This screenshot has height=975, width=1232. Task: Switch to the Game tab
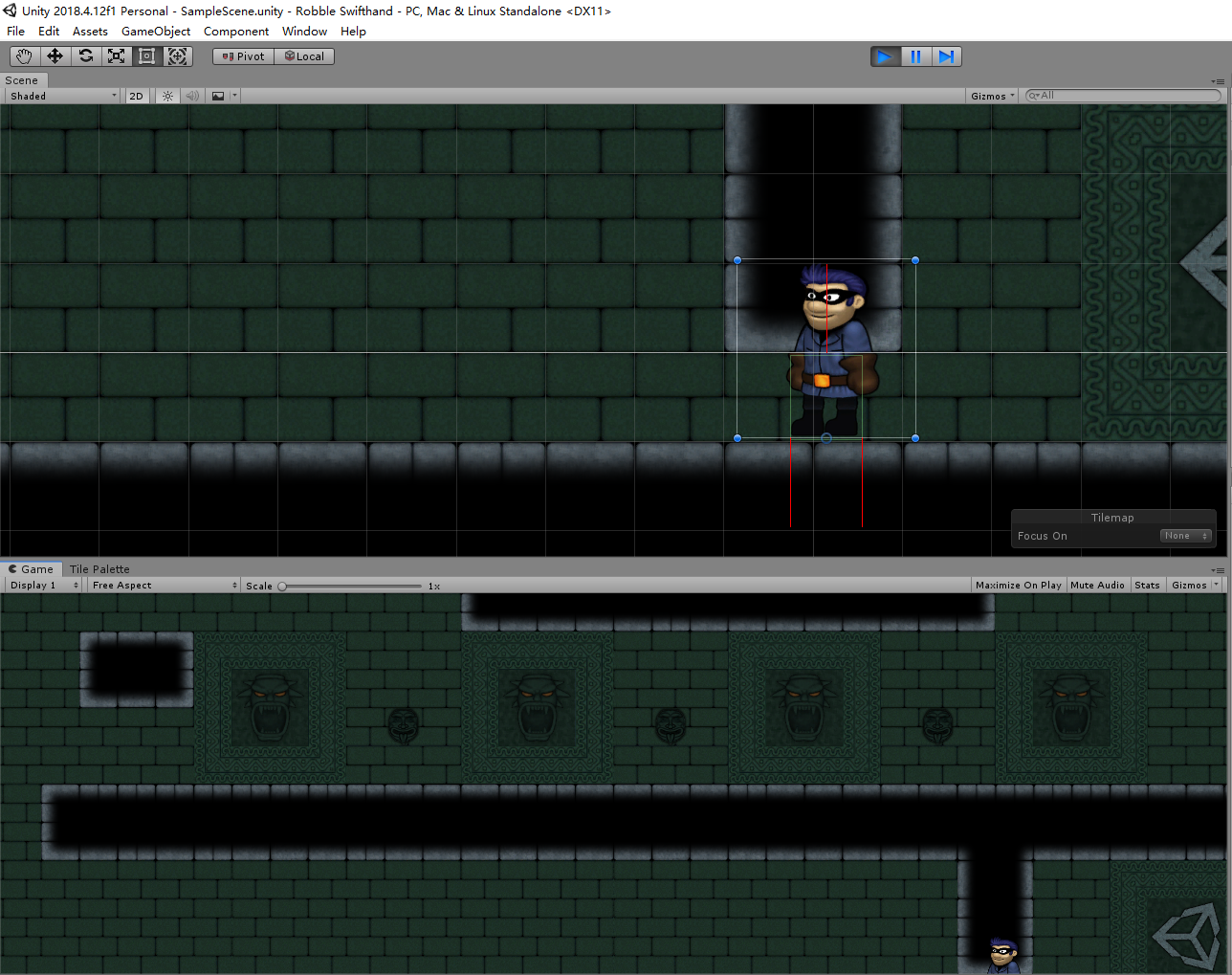point(32,568)
